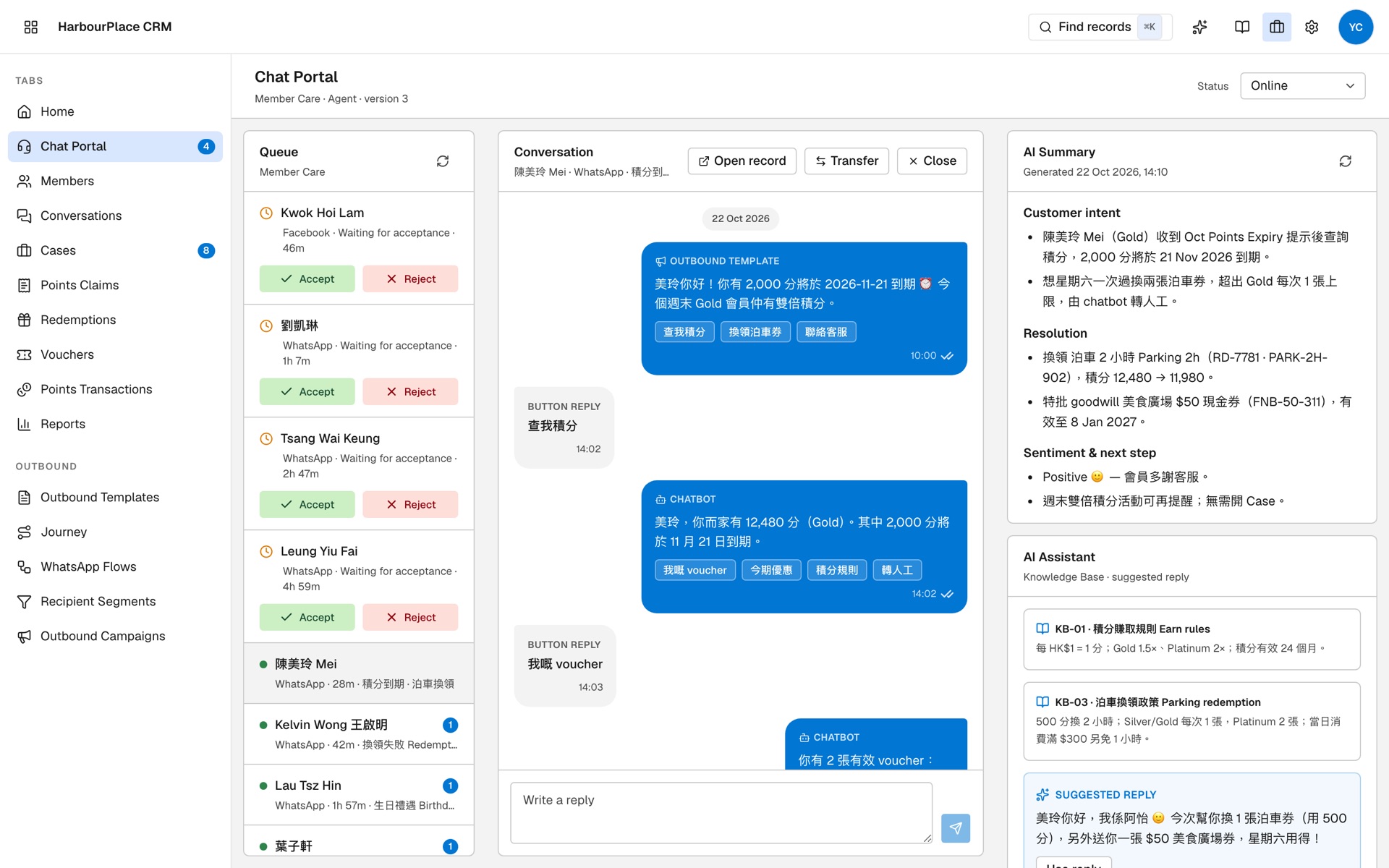The height and width of the screenshot is (868, 1389).
Task: Reject Kwok Hoi Lam's chat
Action: pos(410,278)
